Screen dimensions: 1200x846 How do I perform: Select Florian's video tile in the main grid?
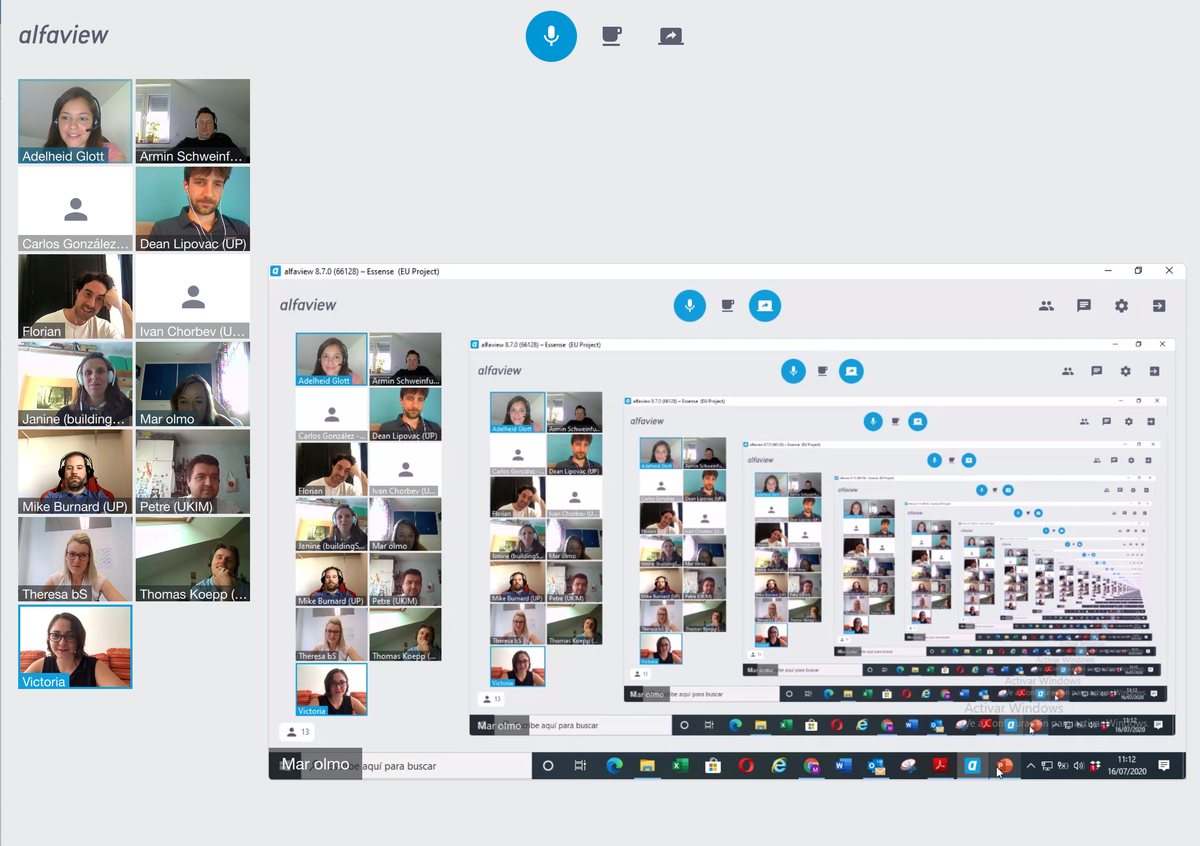(75, 297)
